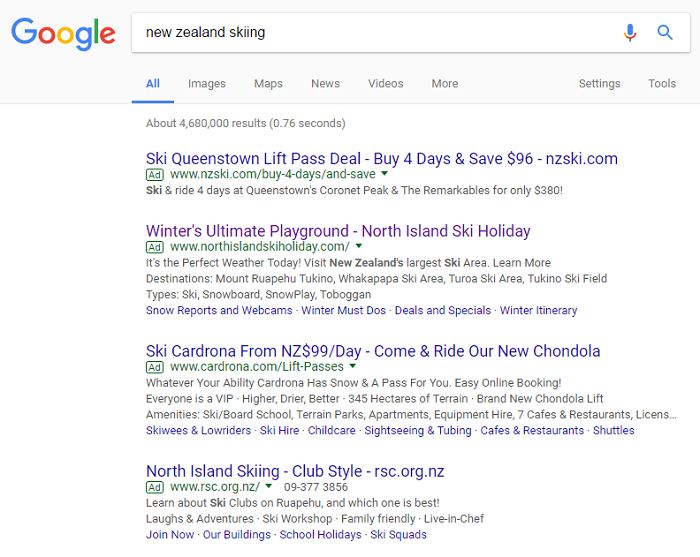
Task: Open the Ski Cardrona From NZ$99/Day result
Action: pyautogui.click(x=373, y=351)
